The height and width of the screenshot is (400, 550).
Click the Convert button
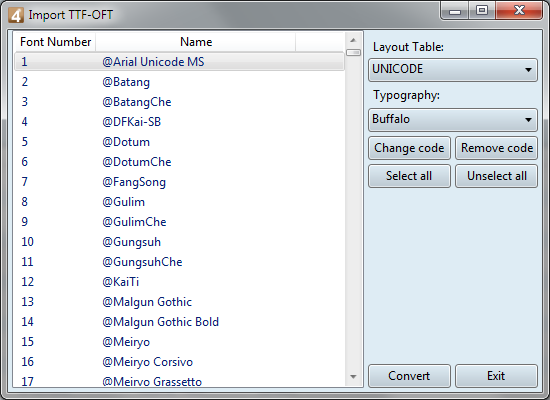[x=409, y=376]
